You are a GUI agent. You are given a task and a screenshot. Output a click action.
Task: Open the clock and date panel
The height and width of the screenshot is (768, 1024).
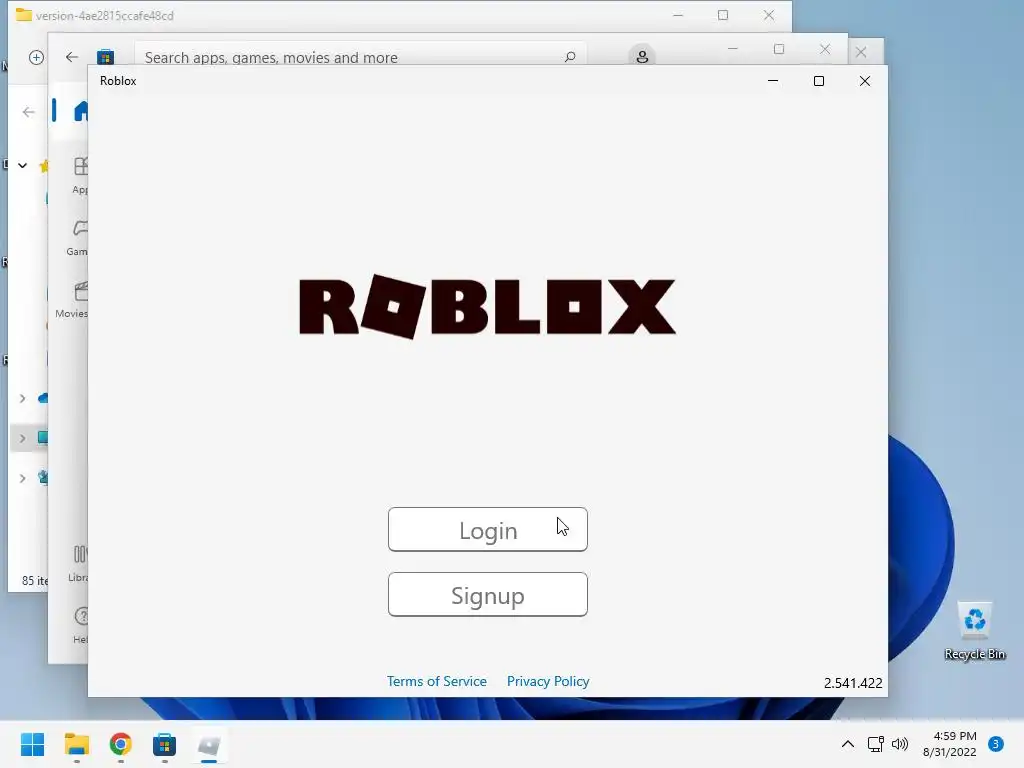click(950, 744)
